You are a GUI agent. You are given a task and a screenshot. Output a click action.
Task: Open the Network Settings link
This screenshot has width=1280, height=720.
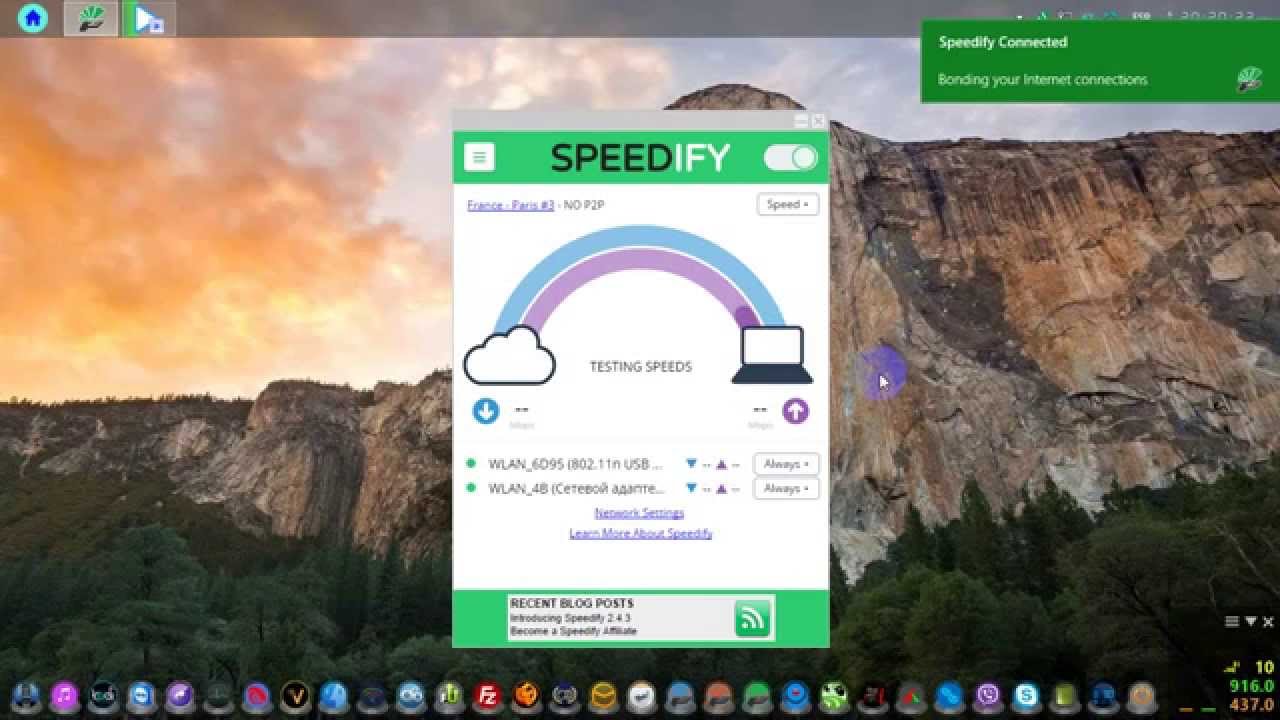tap(639, 513)
